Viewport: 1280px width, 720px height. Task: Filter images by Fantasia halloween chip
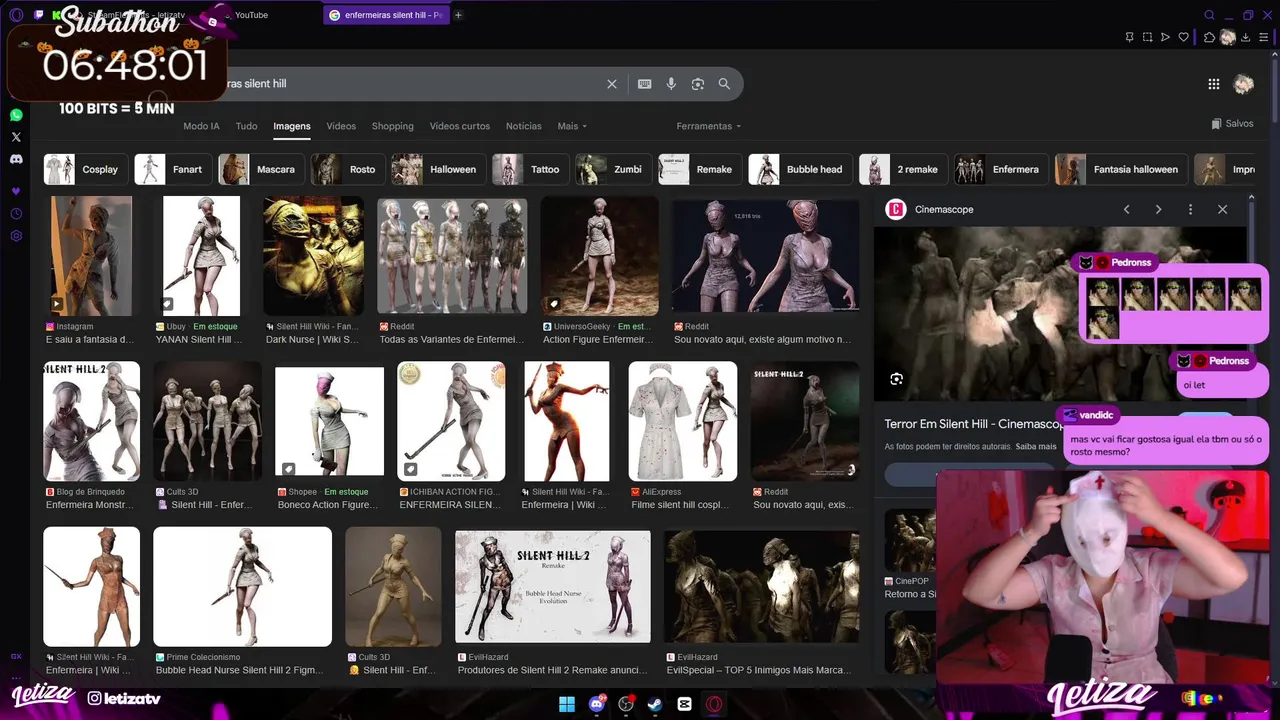[x=1121, y=169]
